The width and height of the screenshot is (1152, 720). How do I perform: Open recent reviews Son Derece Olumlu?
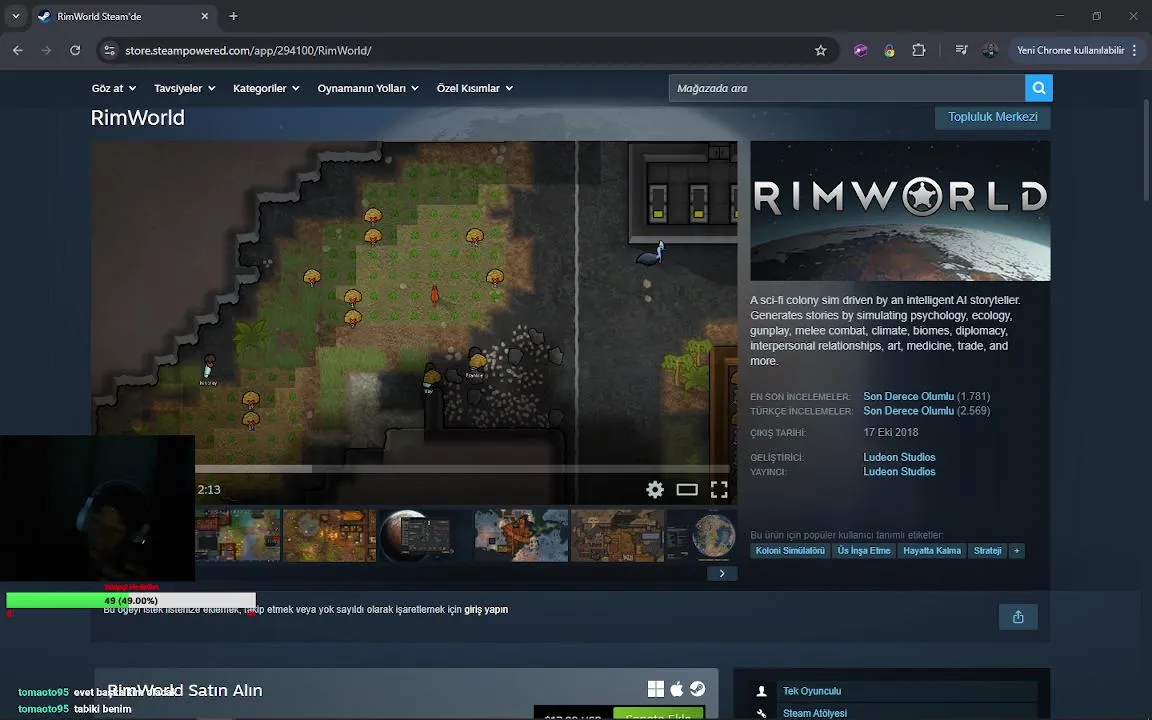[x=908, y=397]
